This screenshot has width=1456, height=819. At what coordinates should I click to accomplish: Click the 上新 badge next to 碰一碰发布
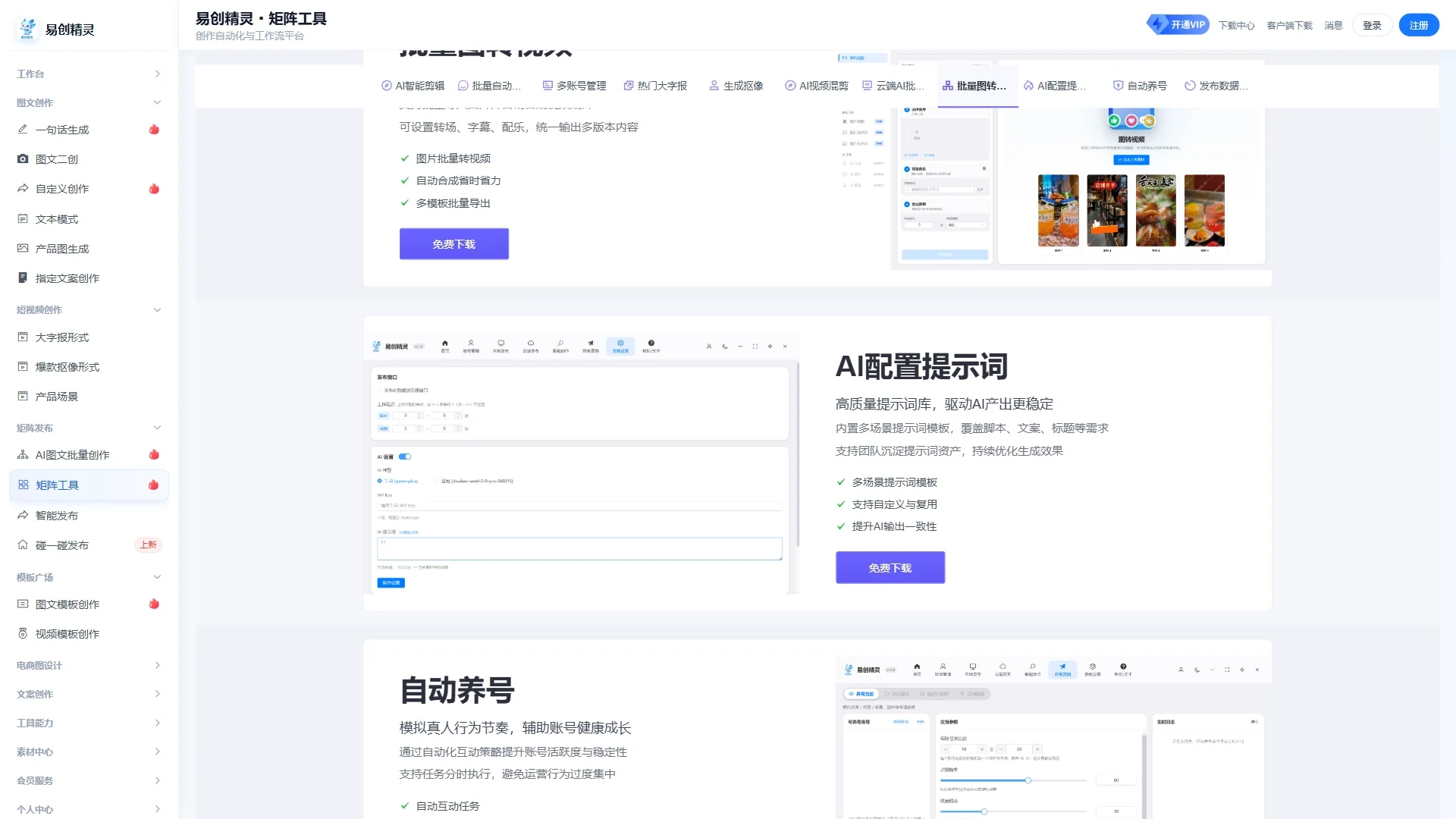click(148, 545)
